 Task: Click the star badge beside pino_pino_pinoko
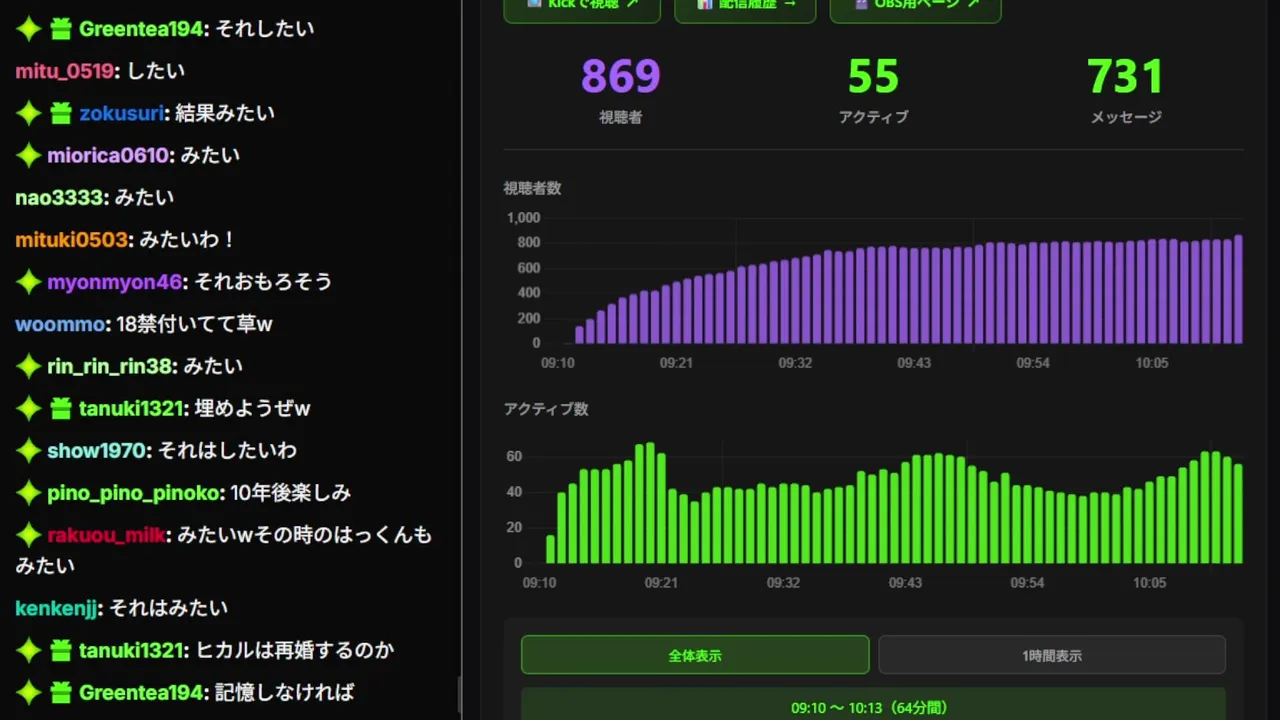tap(29, 493)
